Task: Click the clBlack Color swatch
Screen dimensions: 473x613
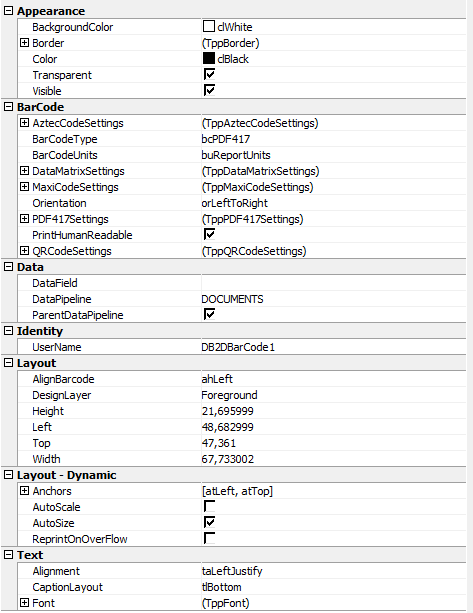Action: [x=209, y=58]
